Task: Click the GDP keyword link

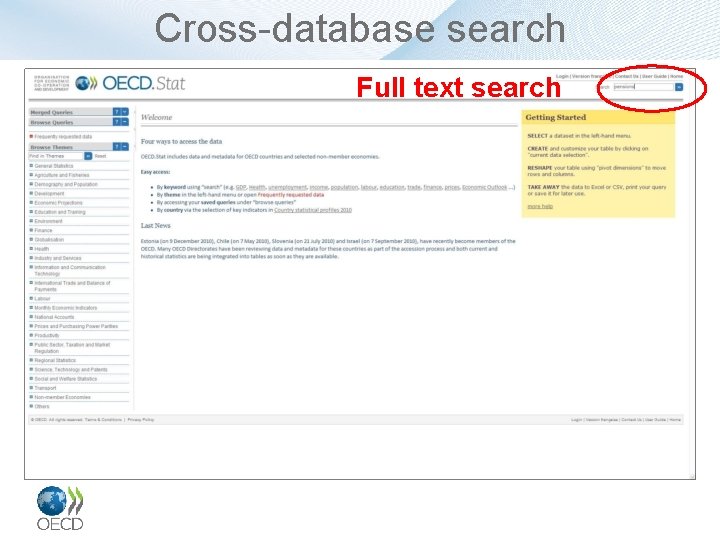Action: pos(241,187)
